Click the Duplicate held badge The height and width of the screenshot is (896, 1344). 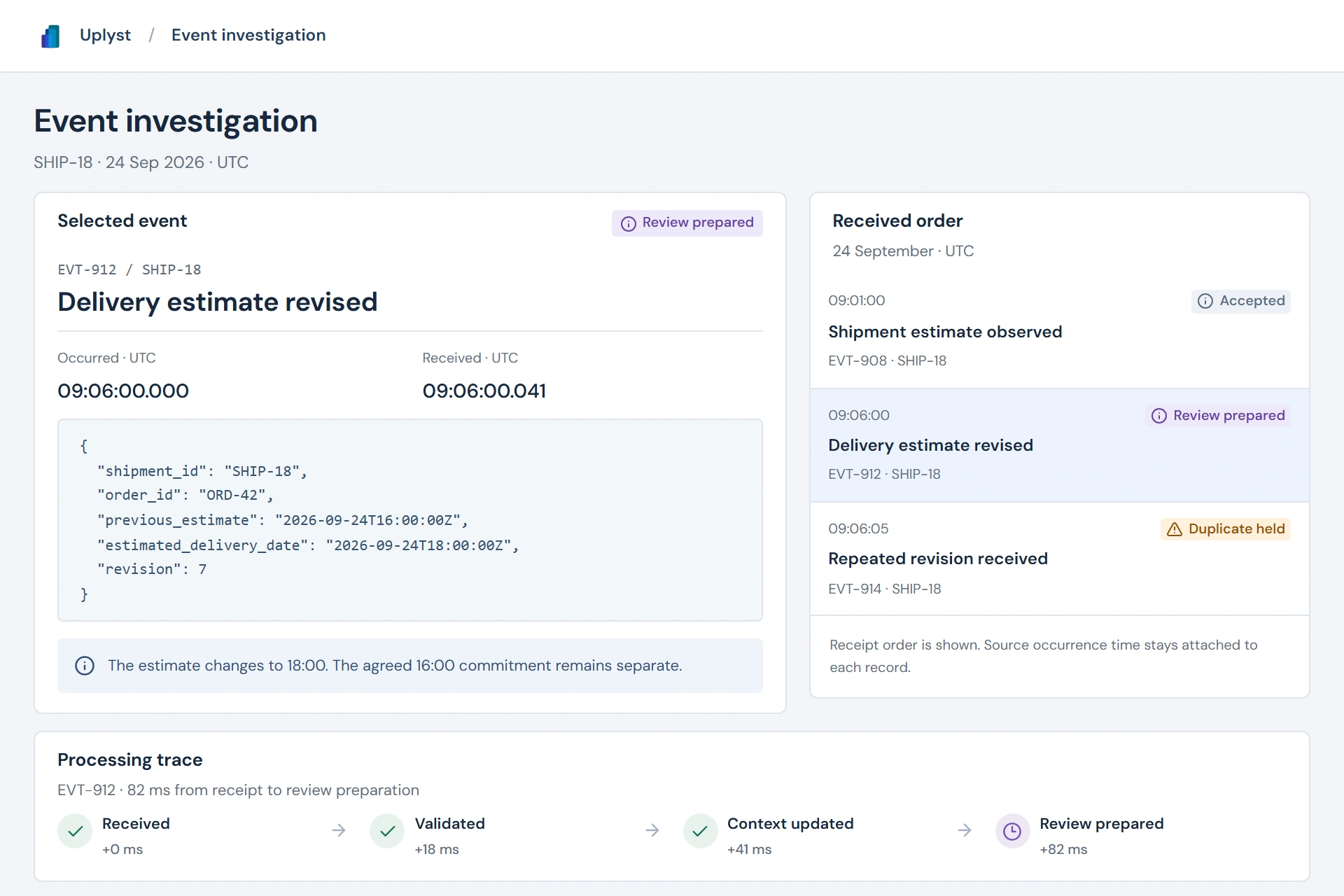click(1225, 528)
